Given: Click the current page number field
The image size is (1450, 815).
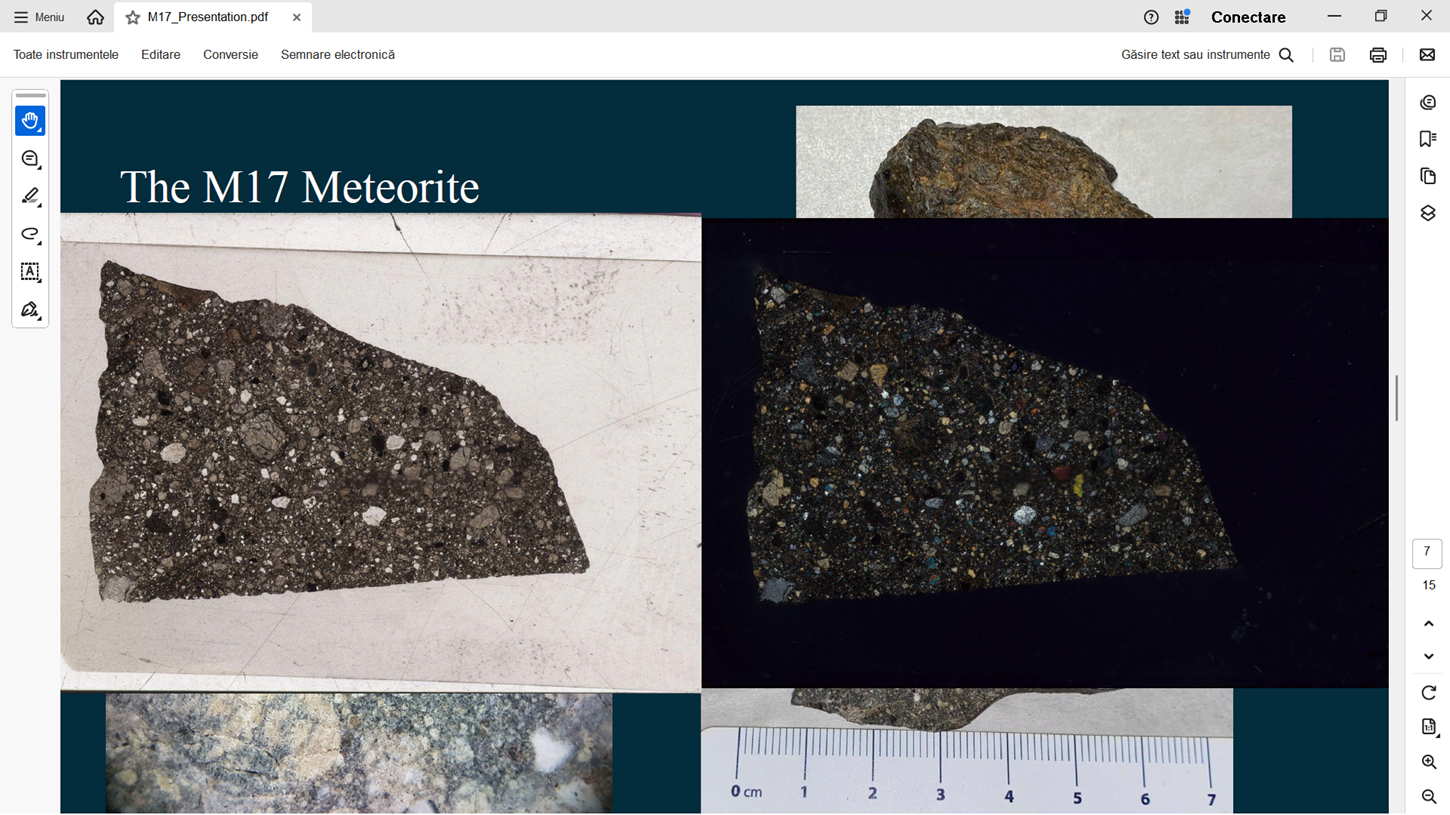Looking at the screenshot, I should point(1427,553).
